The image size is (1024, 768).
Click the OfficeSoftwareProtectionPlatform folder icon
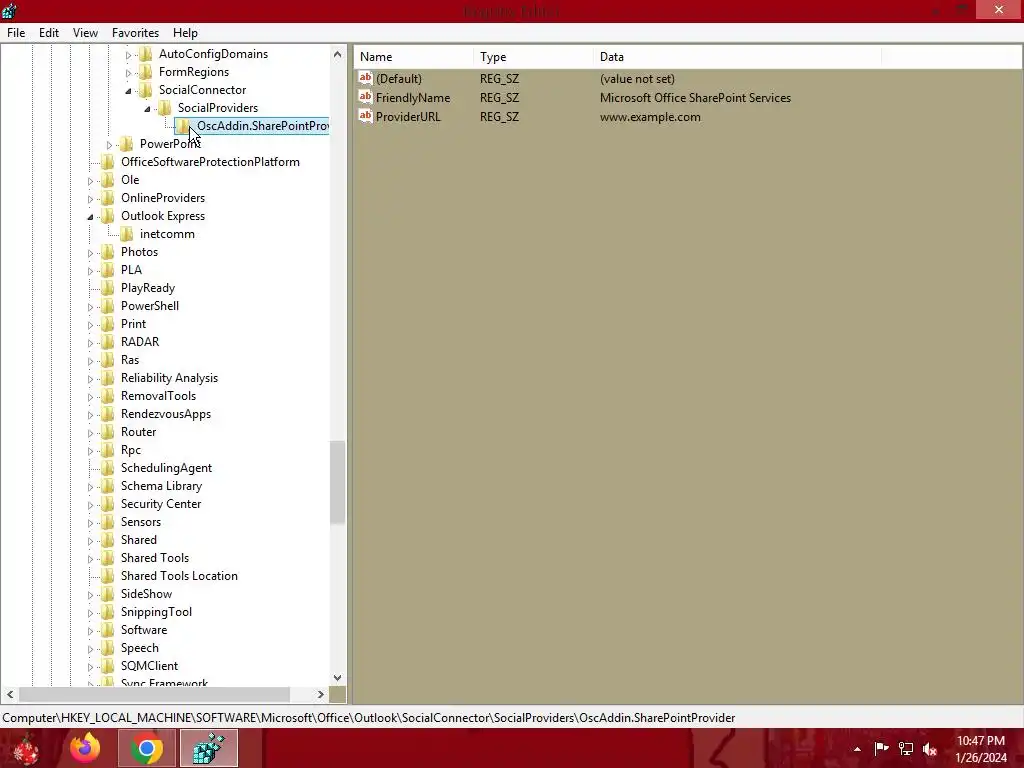108,162
